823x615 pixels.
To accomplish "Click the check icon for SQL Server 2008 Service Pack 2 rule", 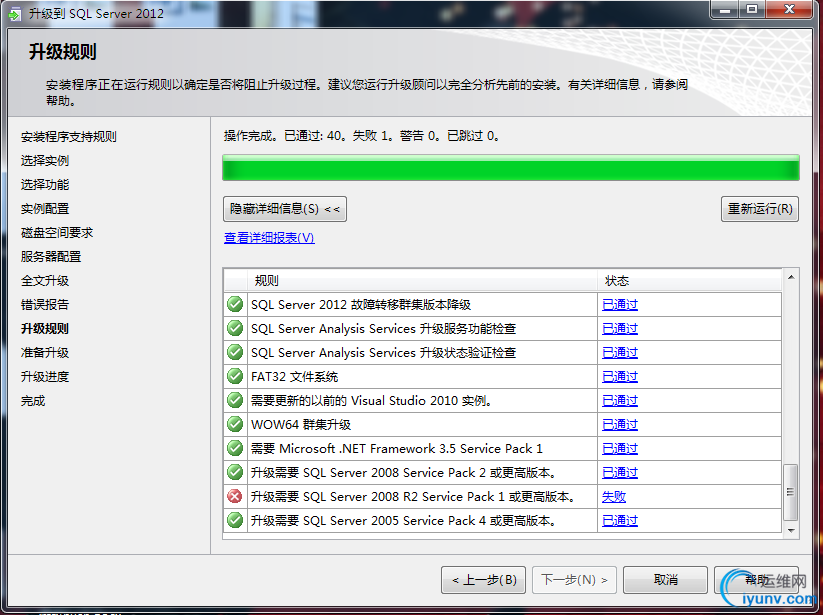I will coord(235,472).
